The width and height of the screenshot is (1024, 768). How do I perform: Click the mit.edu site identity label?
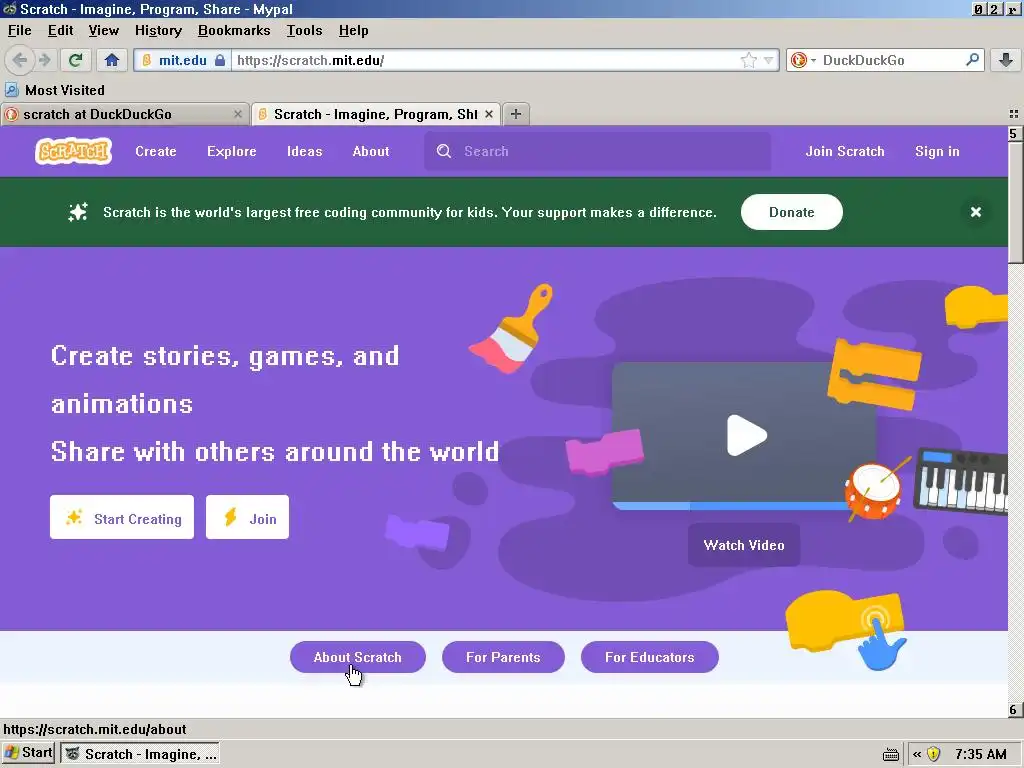click(182, 60)
